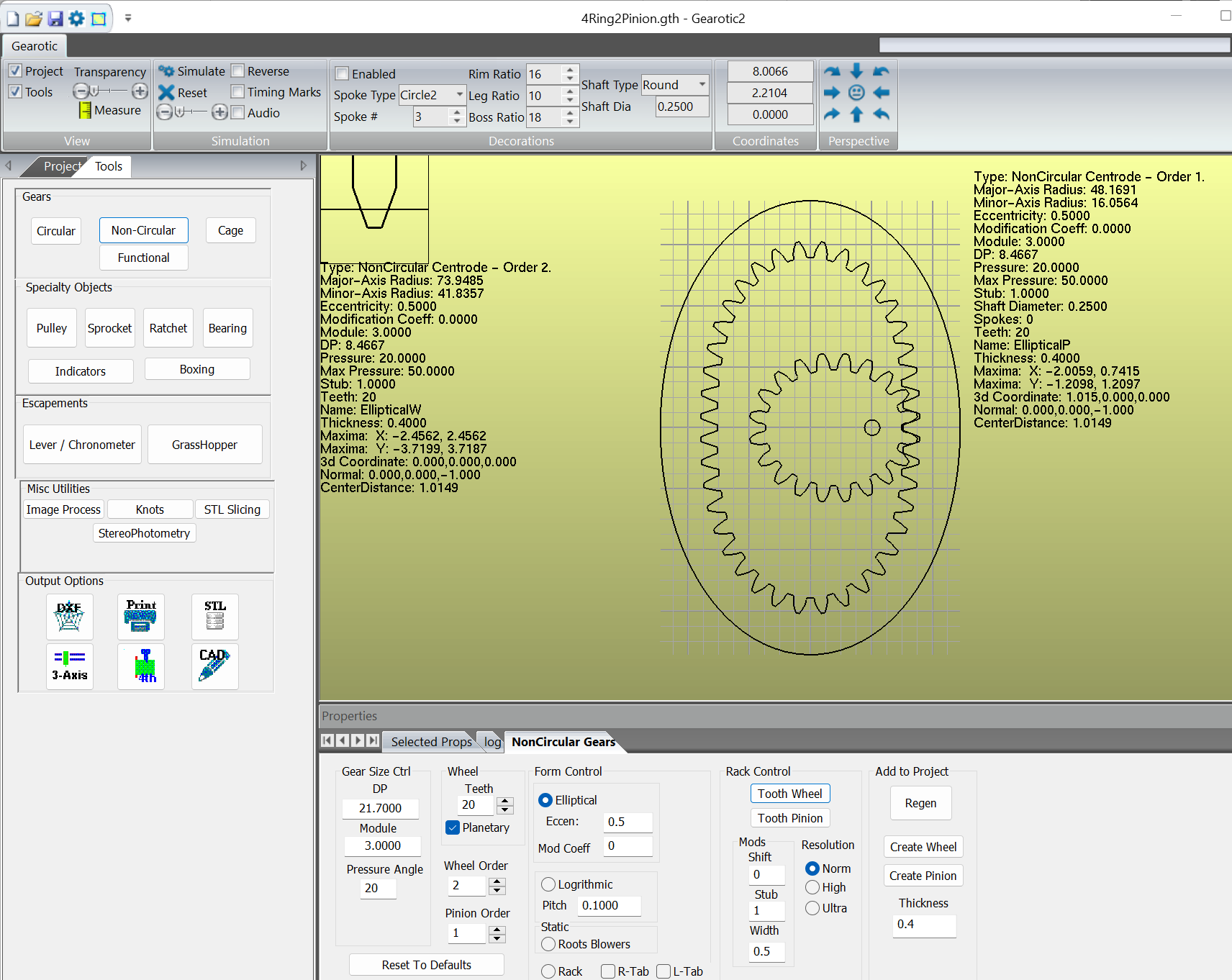This screenshot has height=980, width=1232.
Task: Start the gear Simulate function
Action: [x=192, y=71]
